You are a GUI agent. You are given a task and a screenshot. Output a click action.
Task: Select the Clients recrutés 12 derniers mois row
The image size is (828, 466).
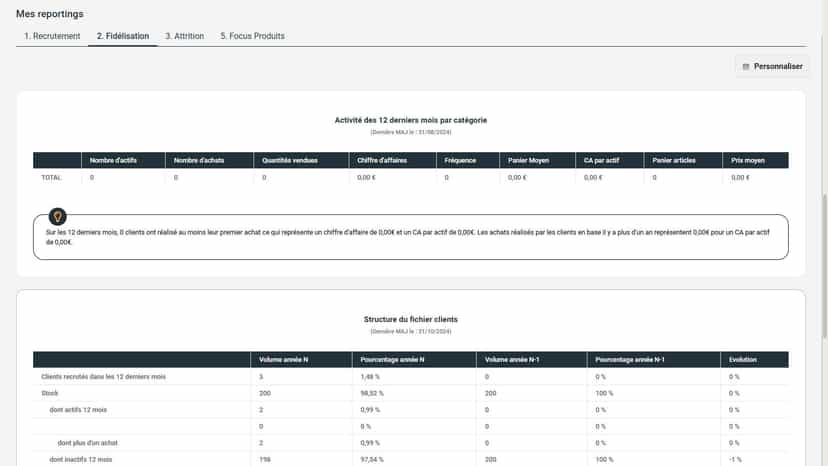click(x=411, y=376)
